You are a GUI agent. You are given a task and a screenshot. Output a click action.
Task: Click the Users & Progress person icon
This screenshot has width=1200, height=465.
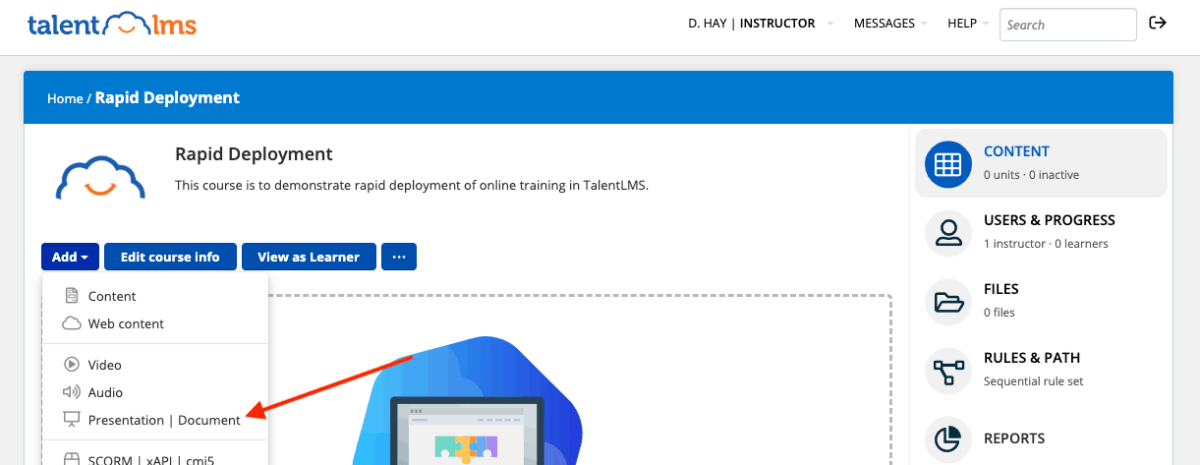coord(948,232)
